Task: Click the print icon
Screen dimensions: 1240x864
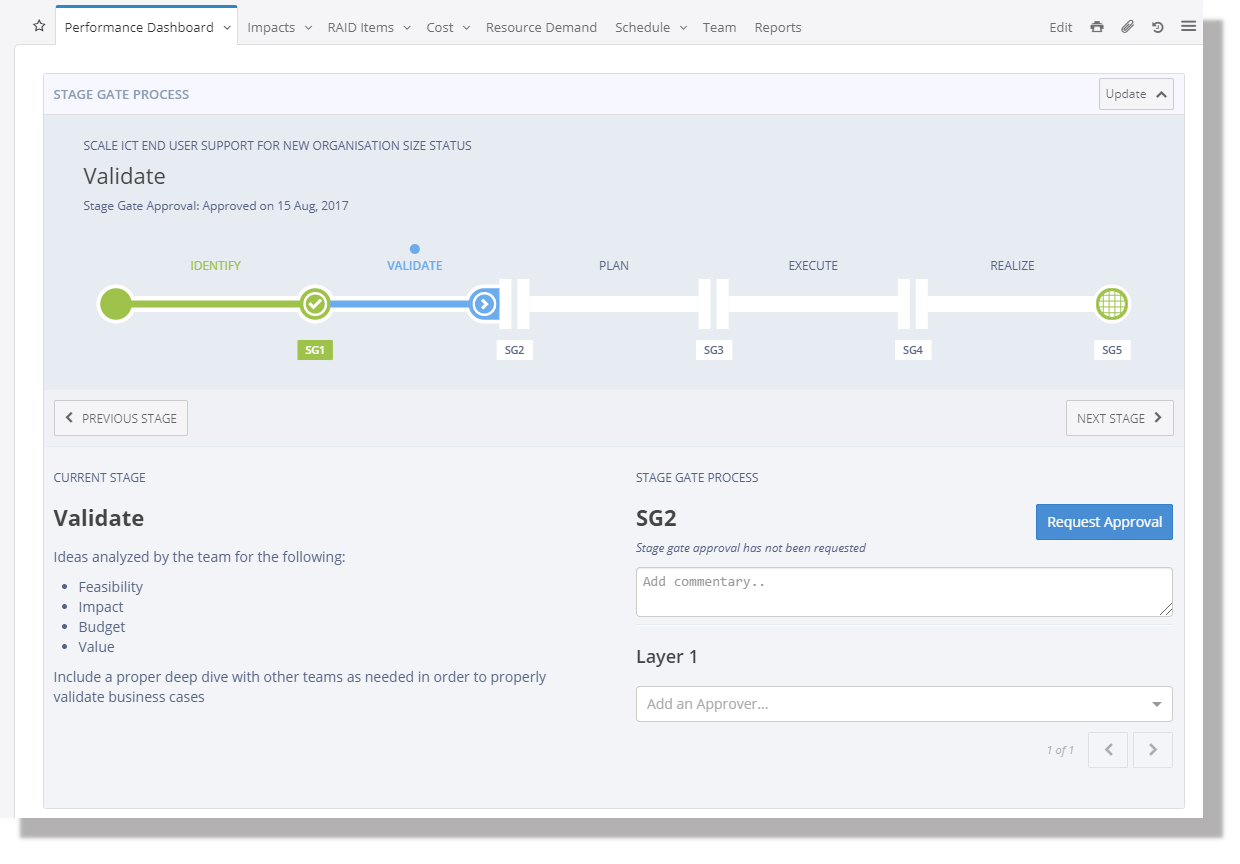Action: pos(1097,27)
